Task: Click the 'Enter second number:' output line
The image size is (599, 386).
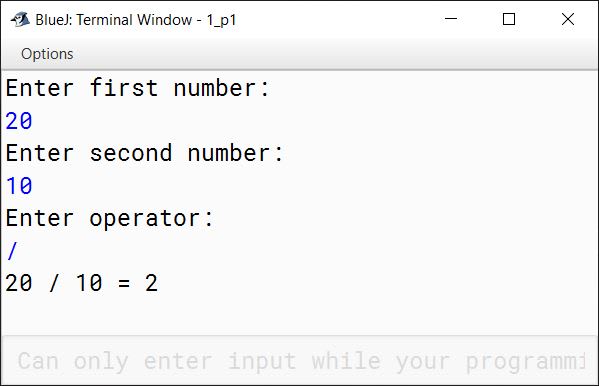Action: pyautogui.click(x=144, y=153)
